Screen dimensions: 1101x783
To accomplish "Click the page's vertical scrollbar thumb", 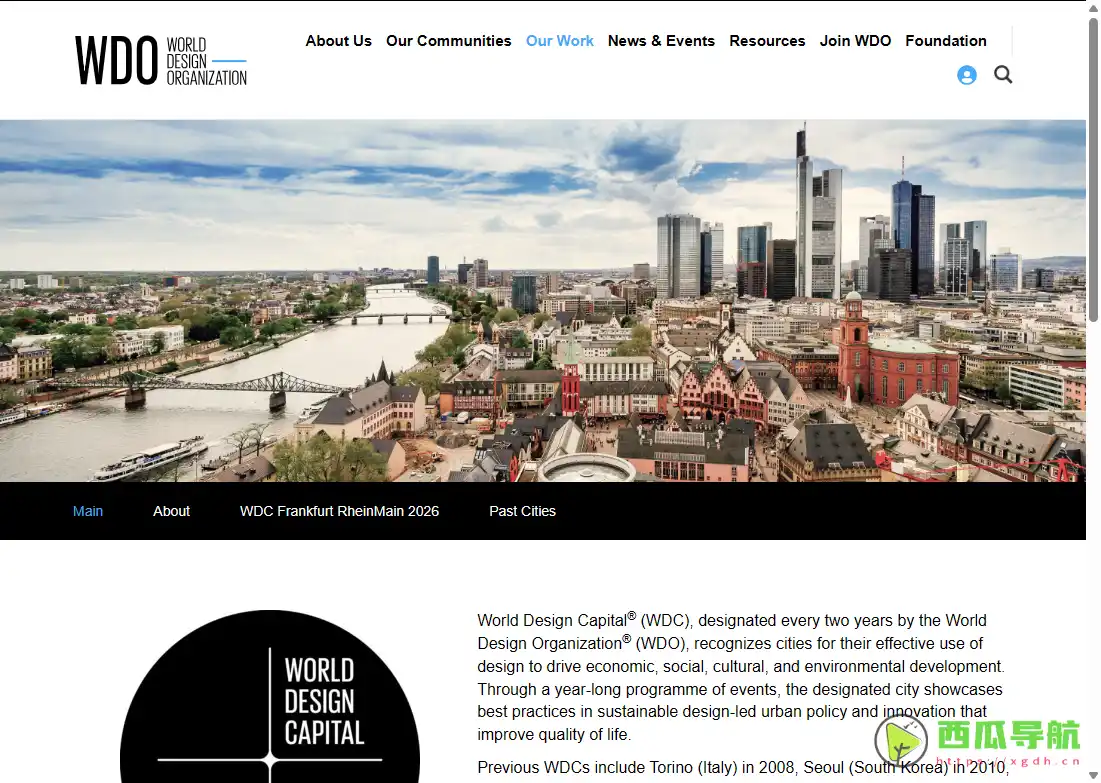I will [x=1093, y=170].
